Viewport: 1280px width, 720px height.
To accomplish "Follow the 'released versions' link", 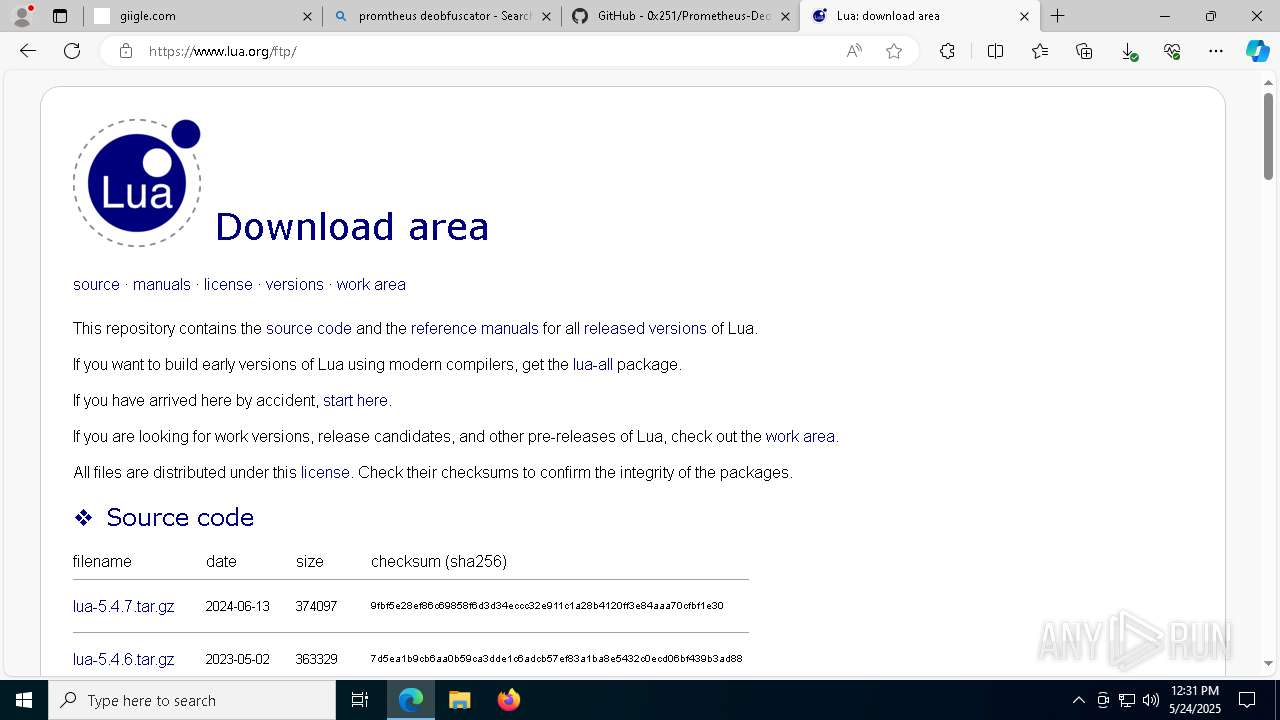I will point(645,329).
